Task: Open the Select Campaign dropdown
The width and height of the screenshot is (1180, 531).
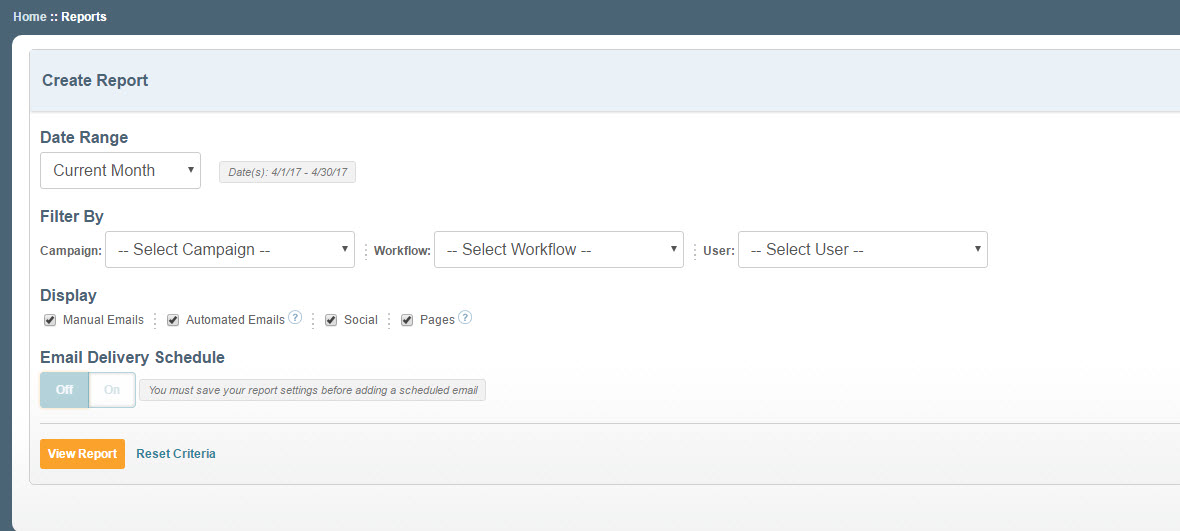Action: tap(230, 250)
